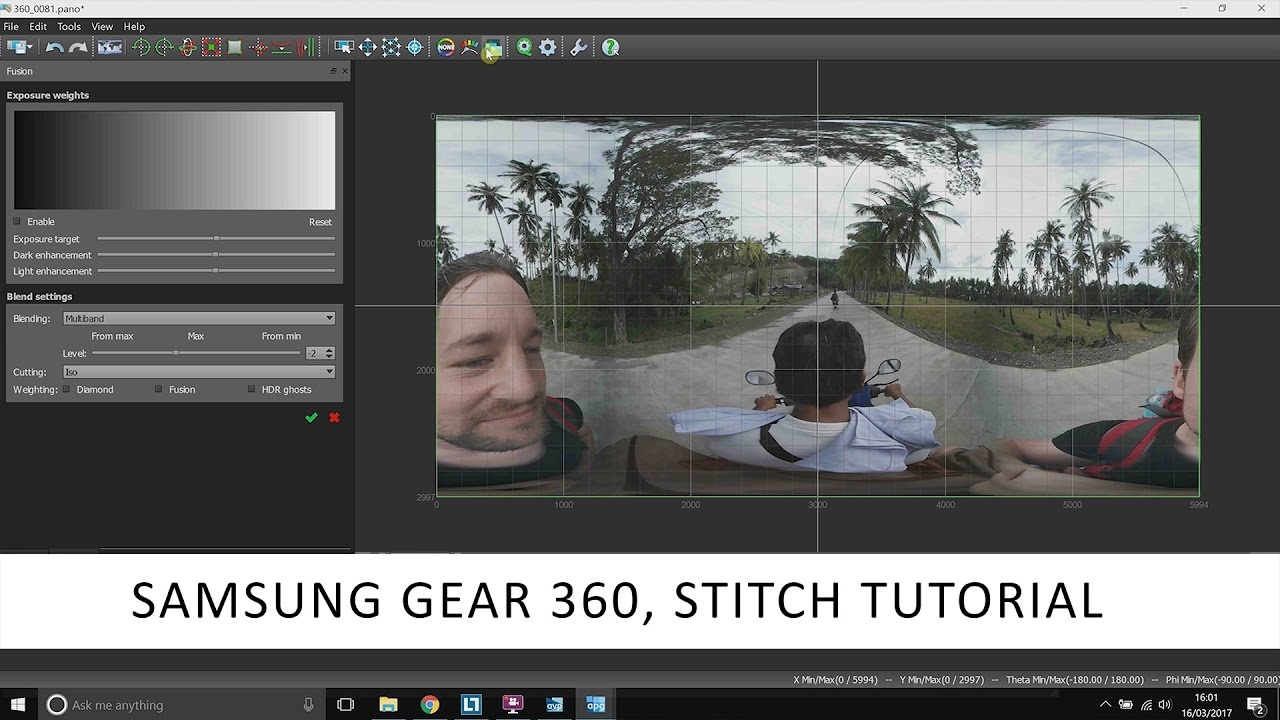This screenshot has height=720, width=1280.
Task: Tick the Enable exposure weights checkbox
Action: click(x=17, y=221)
